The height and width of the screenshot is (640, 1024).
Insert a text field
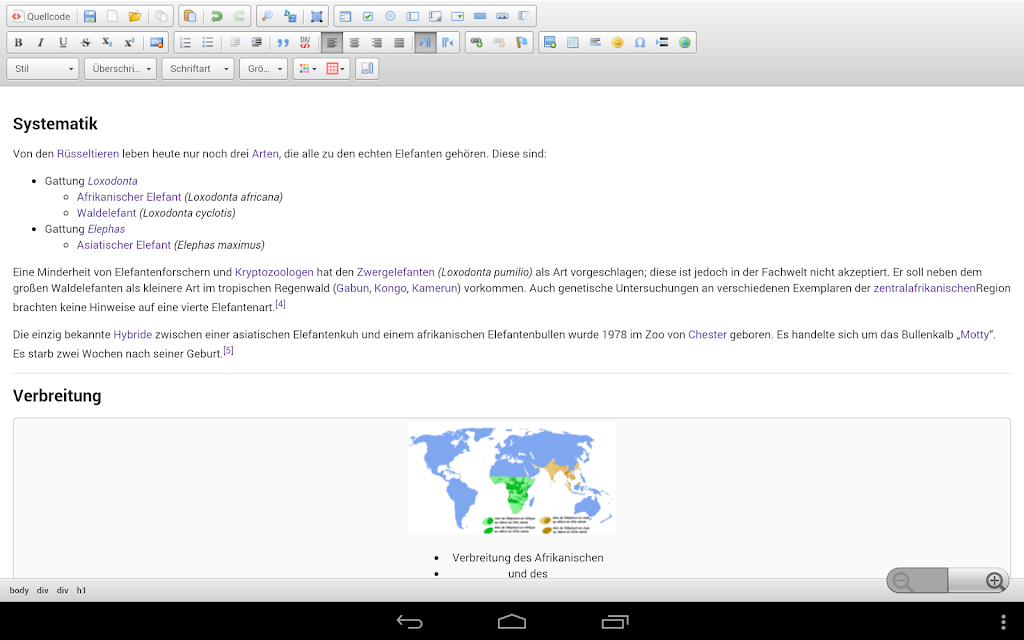[x=413, y=16]
